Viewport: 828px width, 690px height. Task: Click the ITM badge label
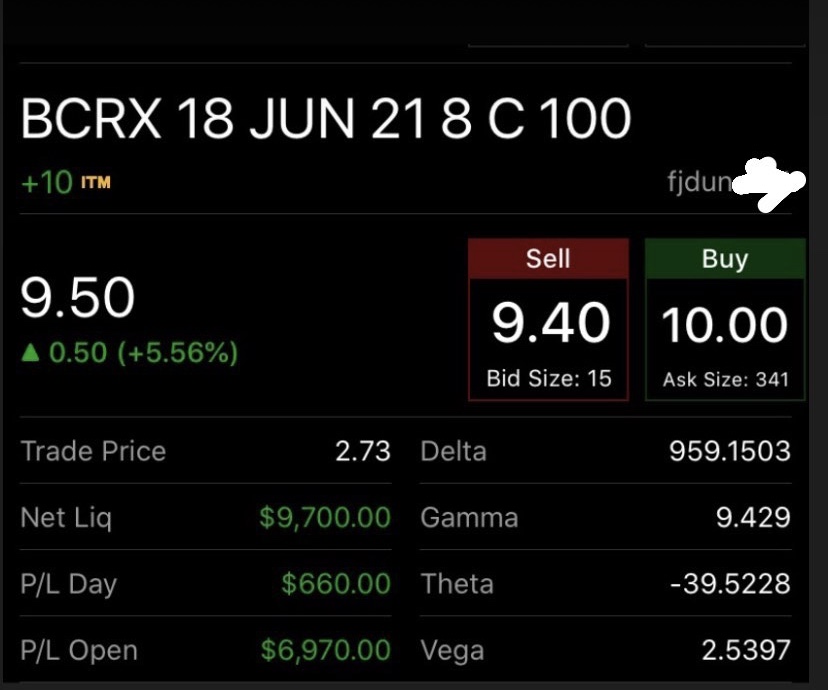point(96,183)
